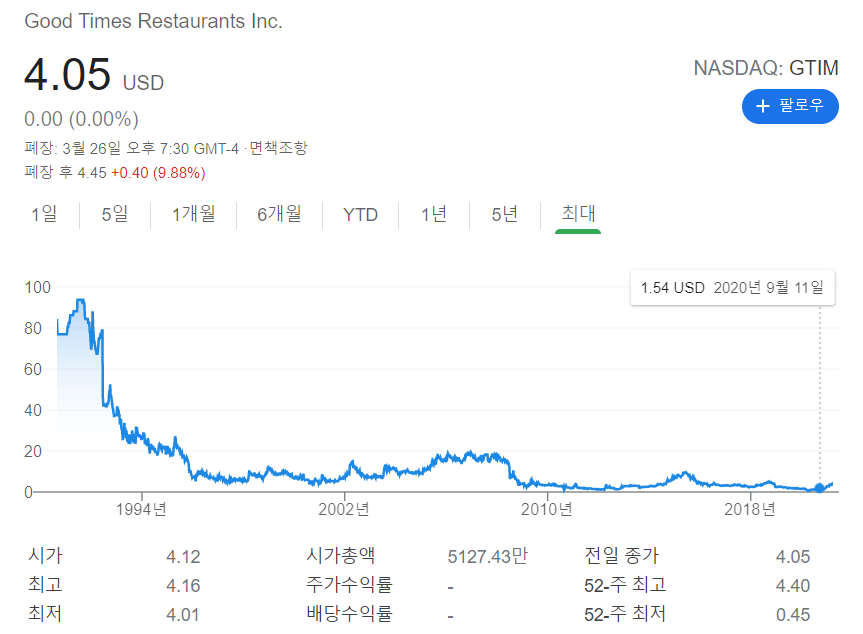This screenshot has height=634, width=863.
Task: Click the 40 y-axis label
Action: 33,411
